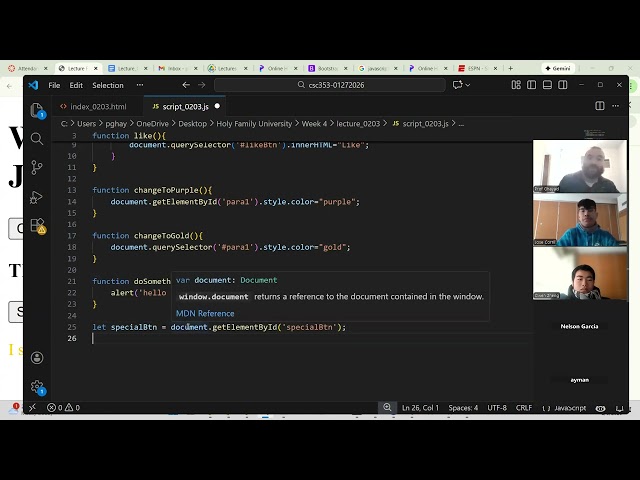Change line endings via CRLF
This screenshot has height=480, width=640.
click(524, 408)
